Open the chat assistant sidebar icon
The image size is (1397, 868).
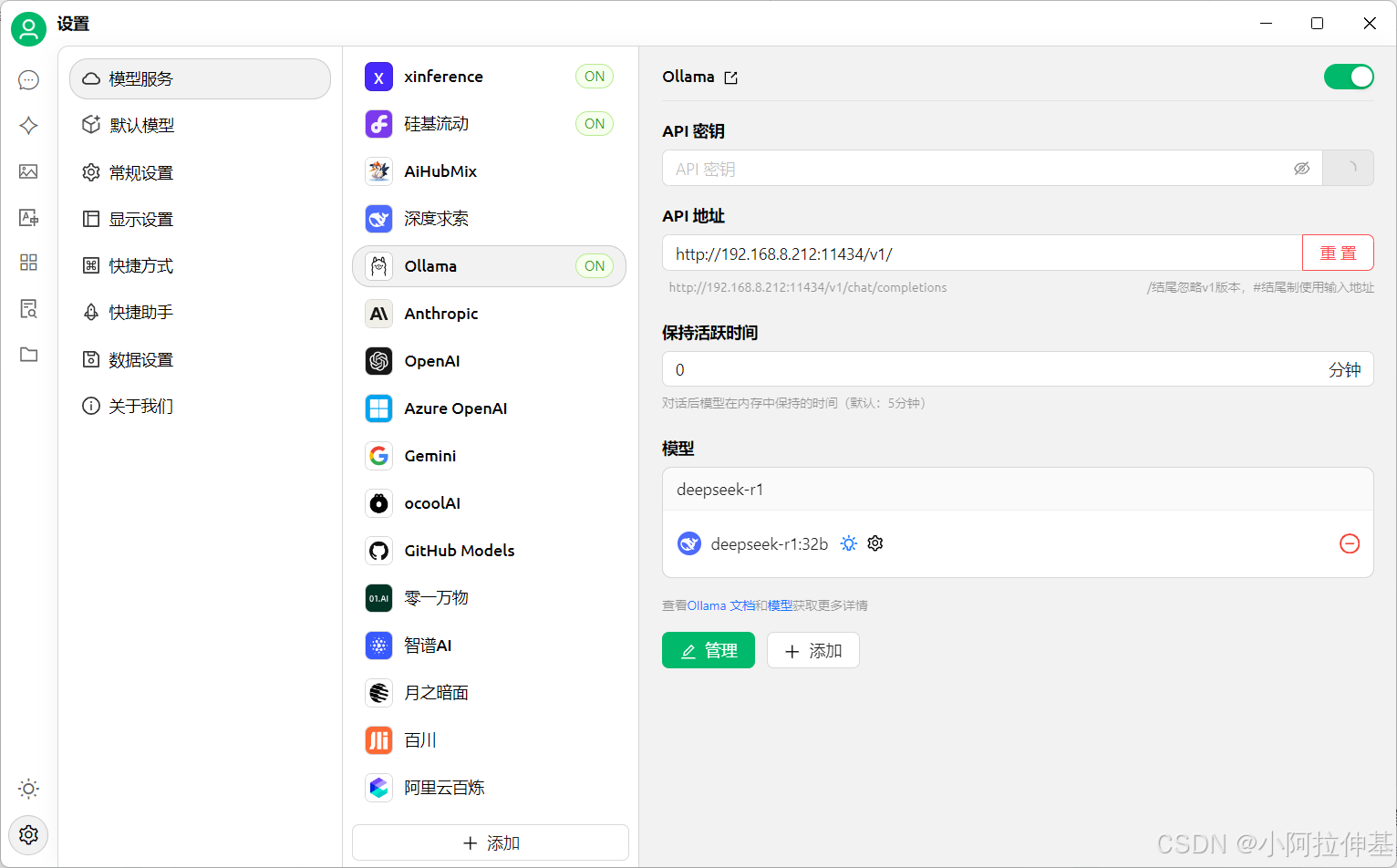tap(28, 80)
